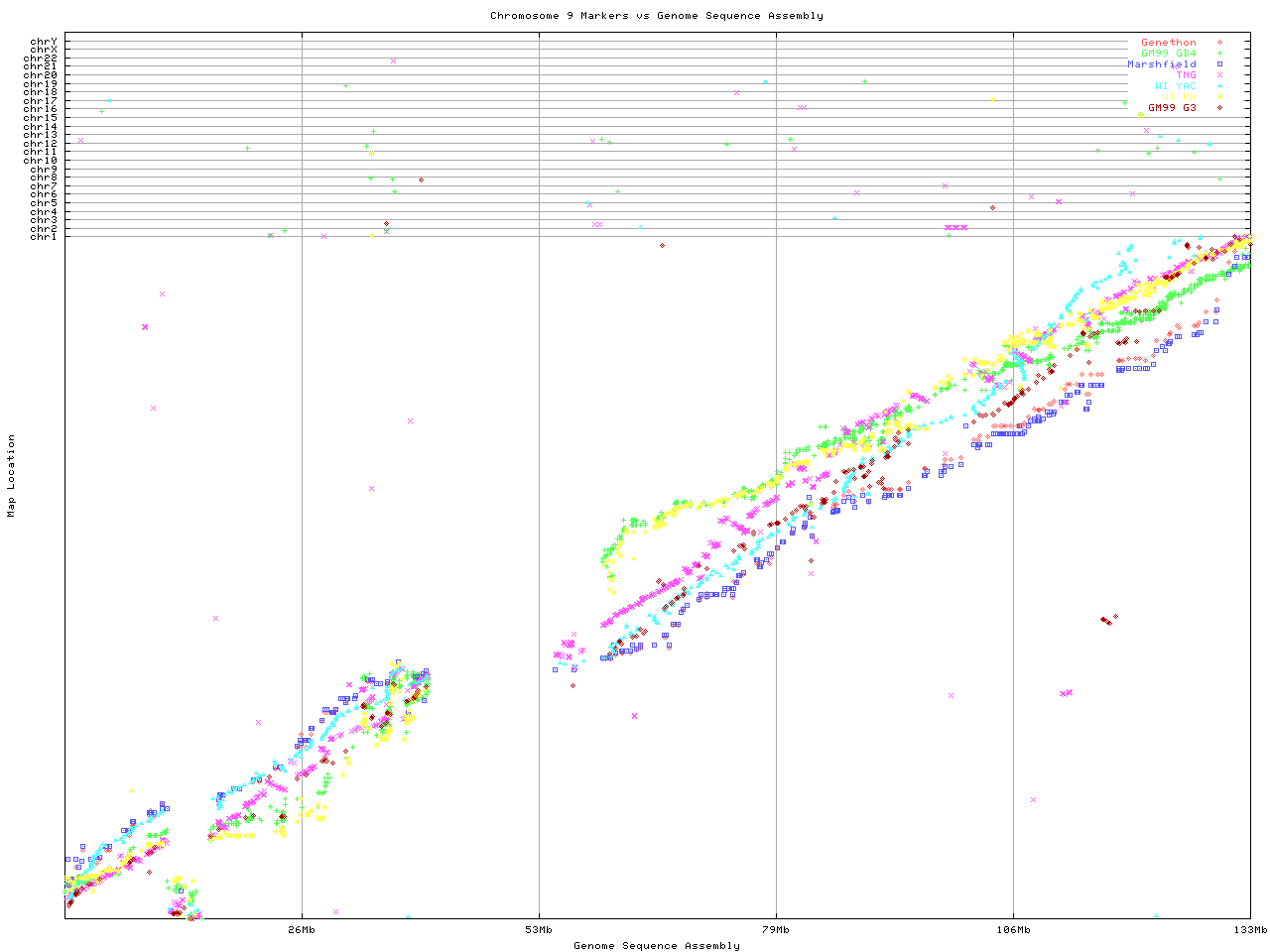Click the Marshfield legend label
Screen dimensions: 1270x952
point(1161,64)
